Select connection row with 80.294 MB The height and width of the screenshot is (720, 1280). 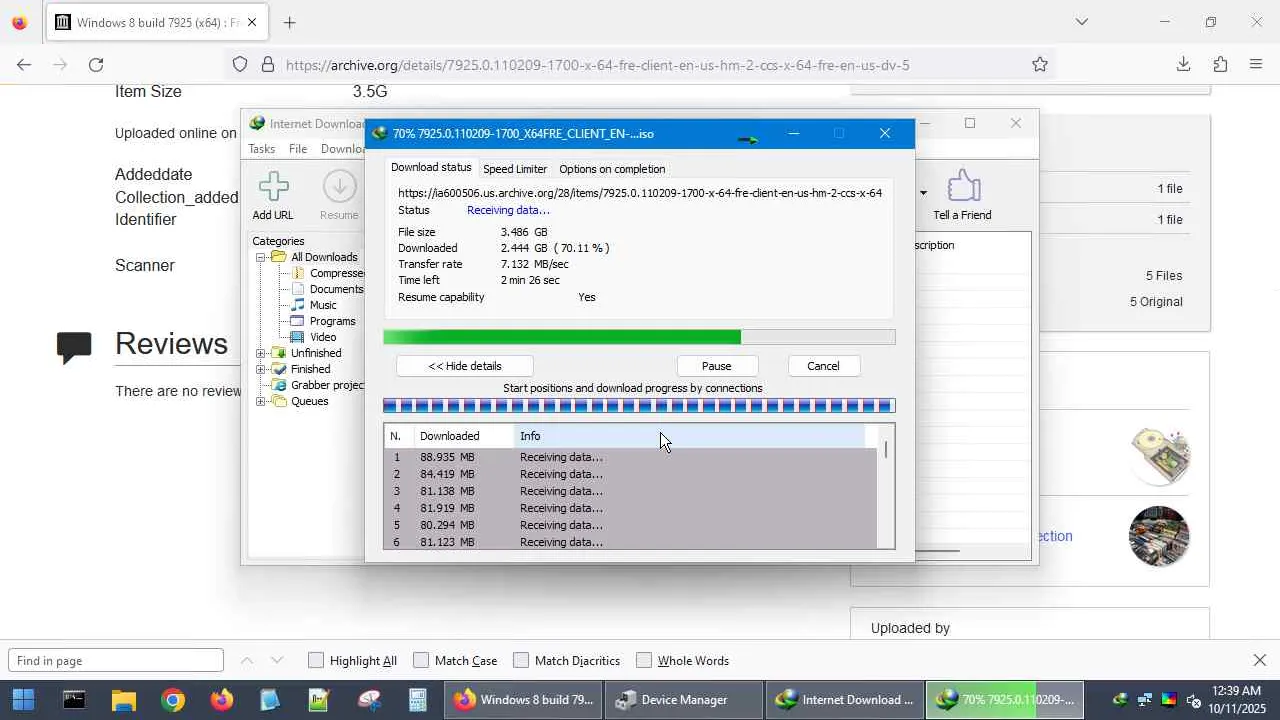630,525
